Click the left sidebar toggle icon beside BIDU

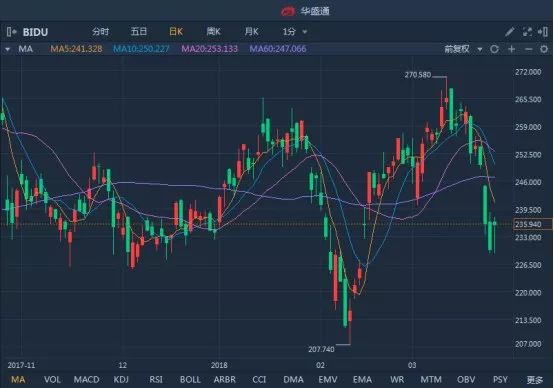(11, 32)
